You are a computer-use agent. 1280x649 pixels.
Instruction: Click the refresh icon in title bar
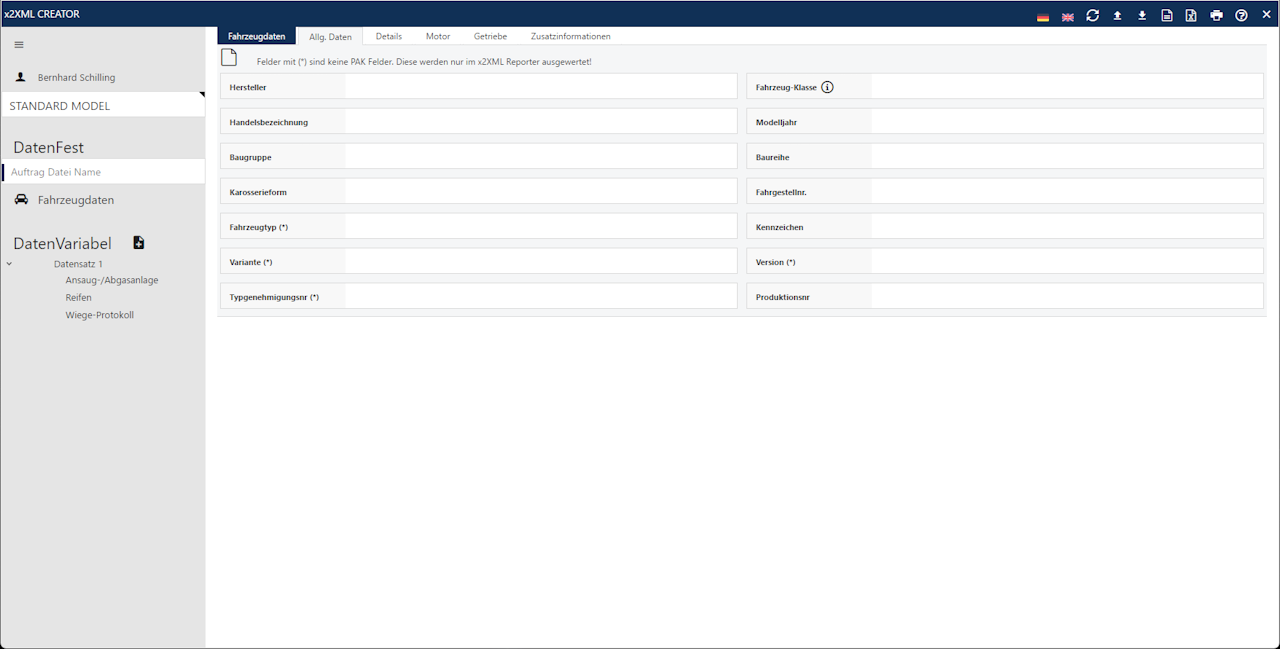(1092, 16)
